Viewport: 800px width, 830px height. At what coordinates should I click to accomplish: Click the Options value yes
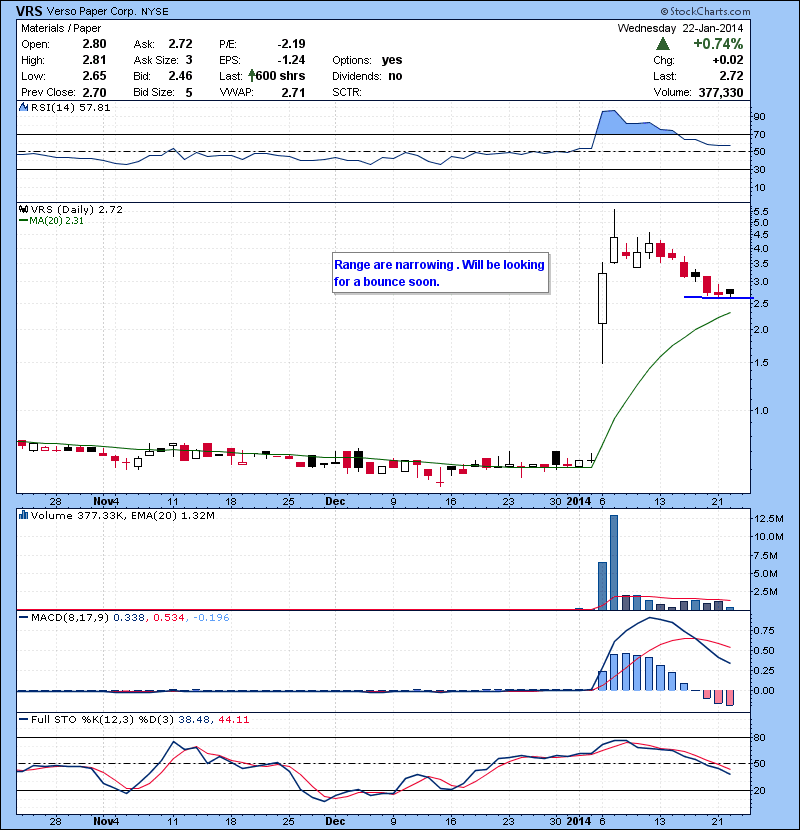(x=392, y=60)
